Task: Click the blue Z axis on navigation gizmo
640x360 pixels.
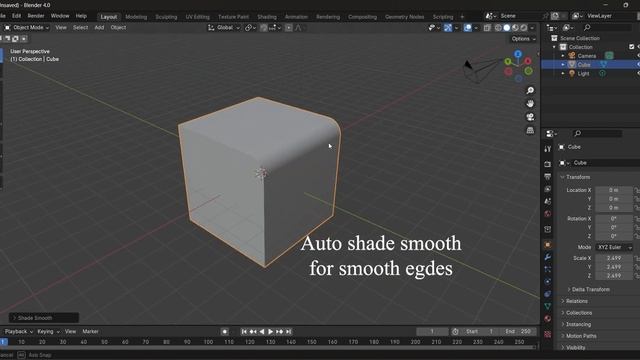Action: point(518,54)
